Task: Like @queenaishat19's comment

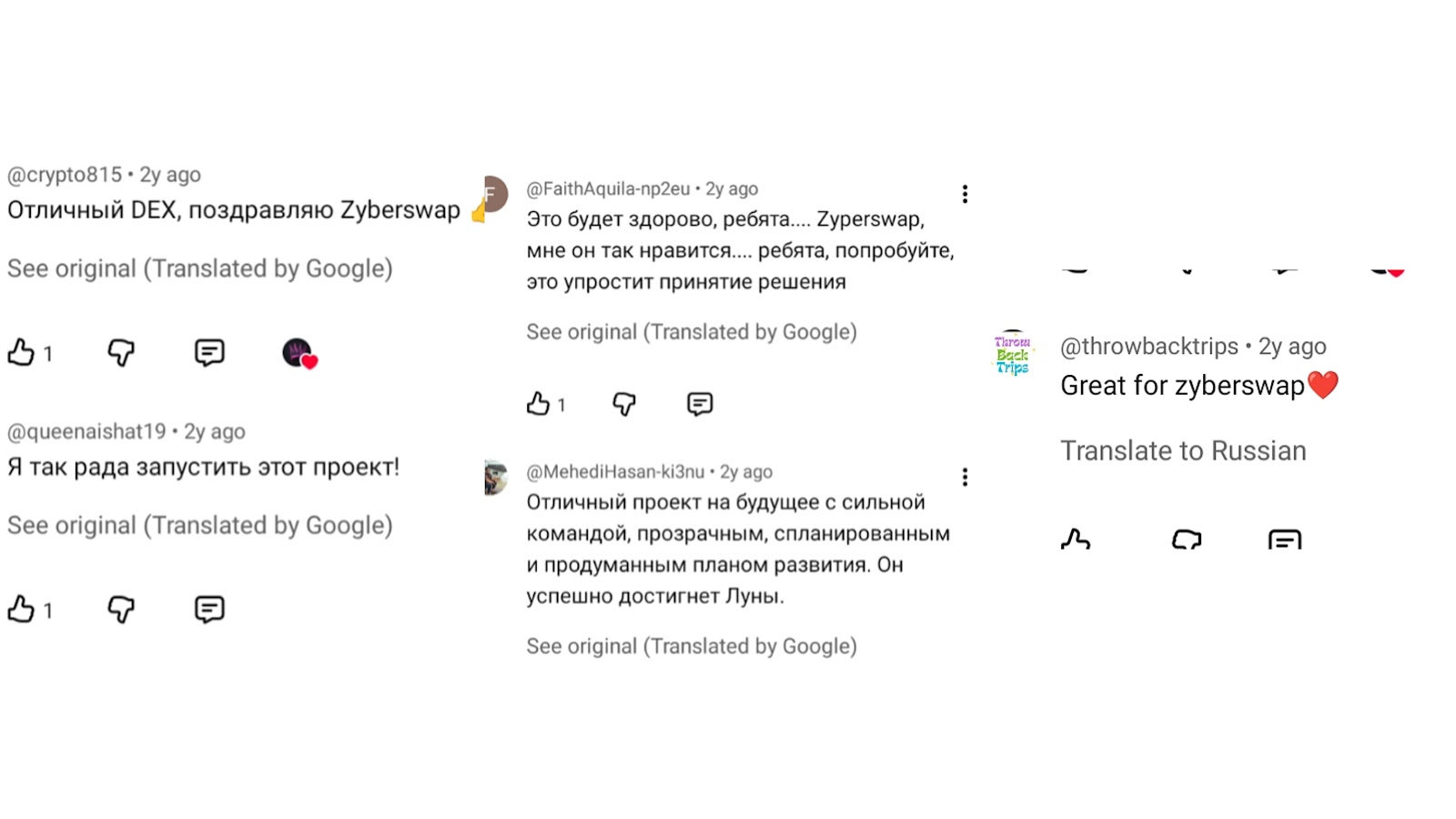Action: [21, 609]
